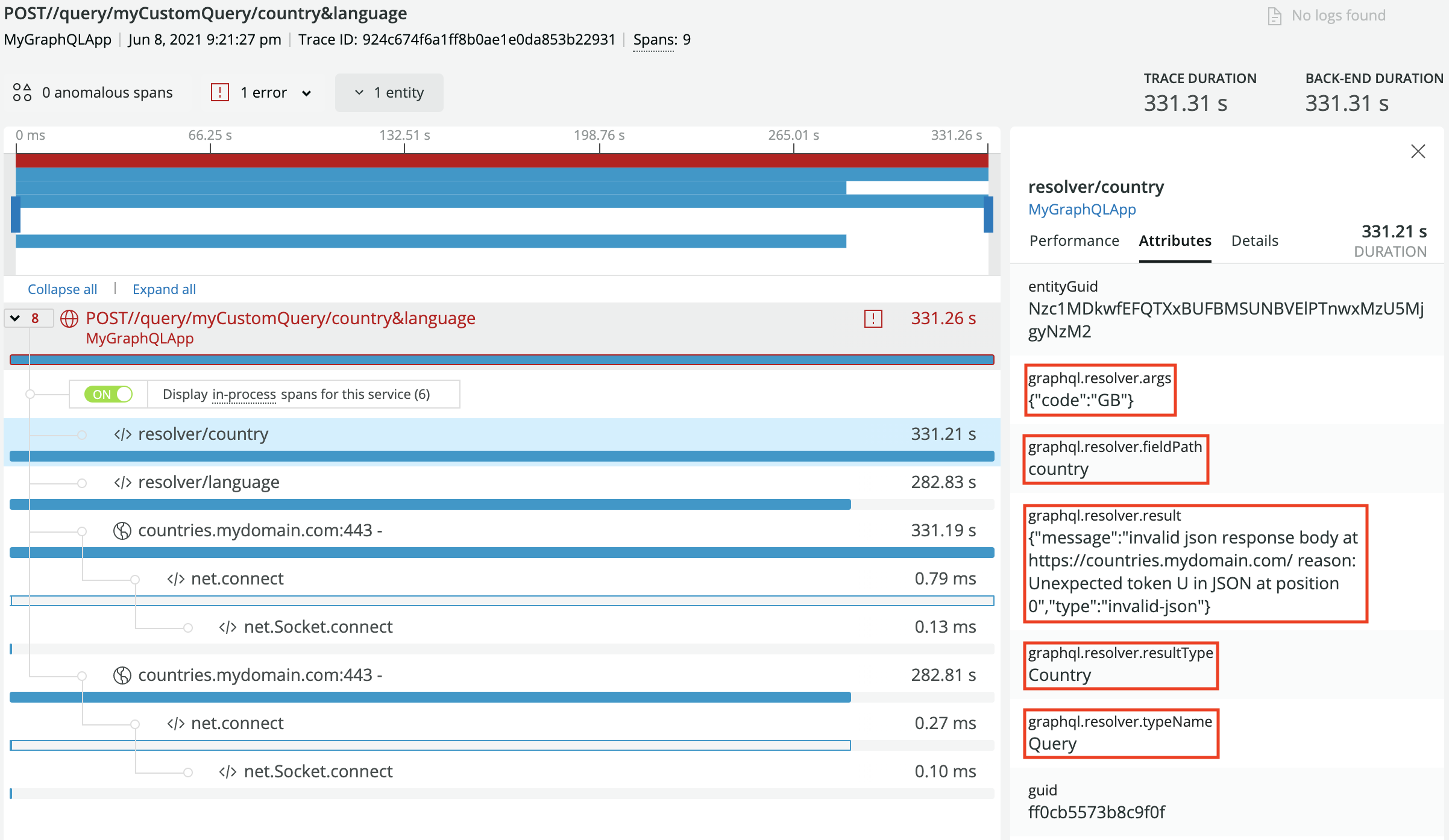1449x840 pixels.
Task: Click the globe icon beside POST root span
Action: 69,318
